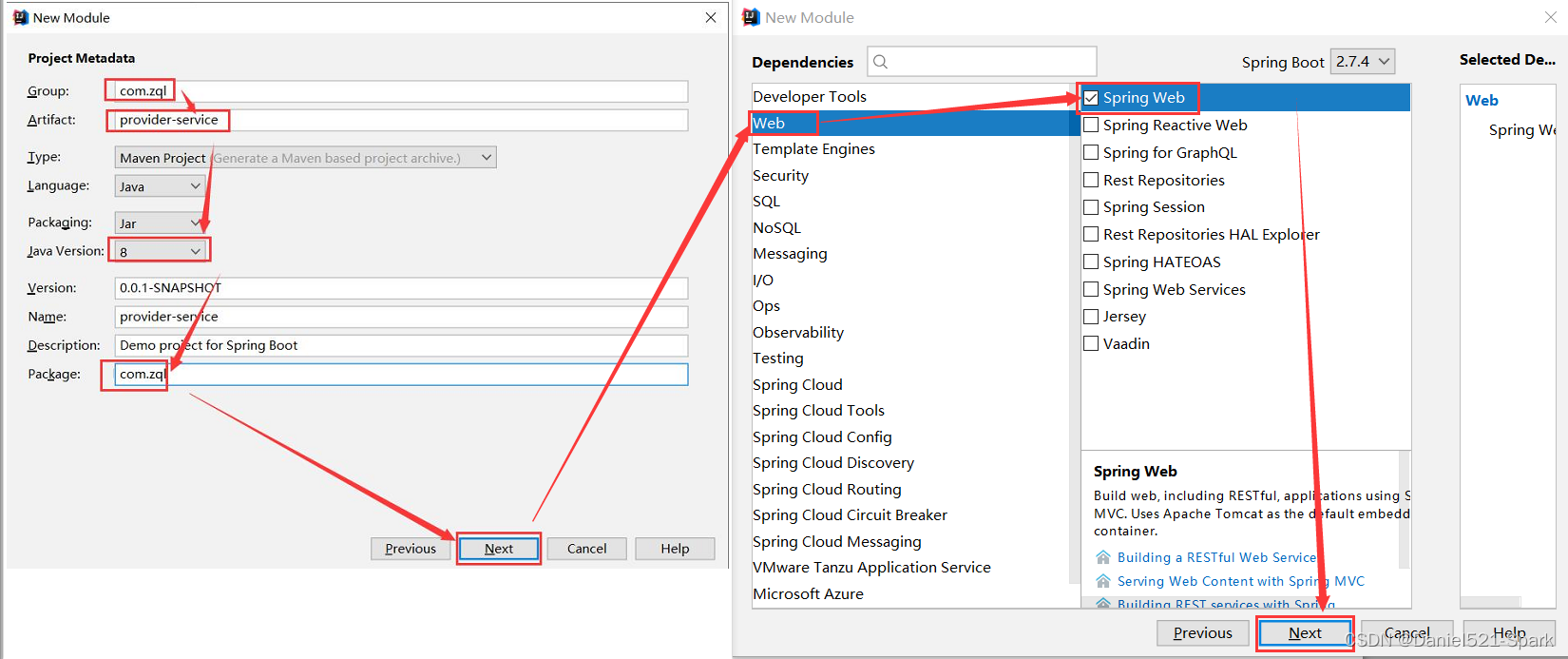The height and width of the screenshot is (659, 1568).
Task: Open the Java Version dropdown
Action: 160,251
